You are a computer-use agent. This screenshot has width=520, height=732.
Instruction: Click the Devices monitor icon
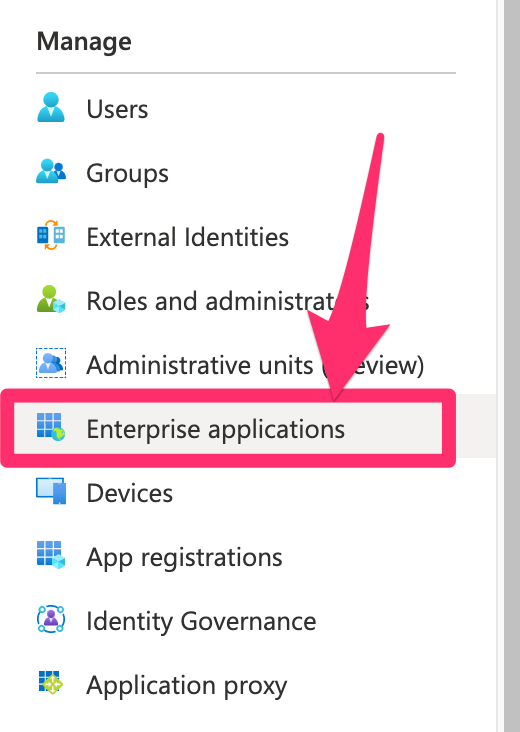coord(51,491)
